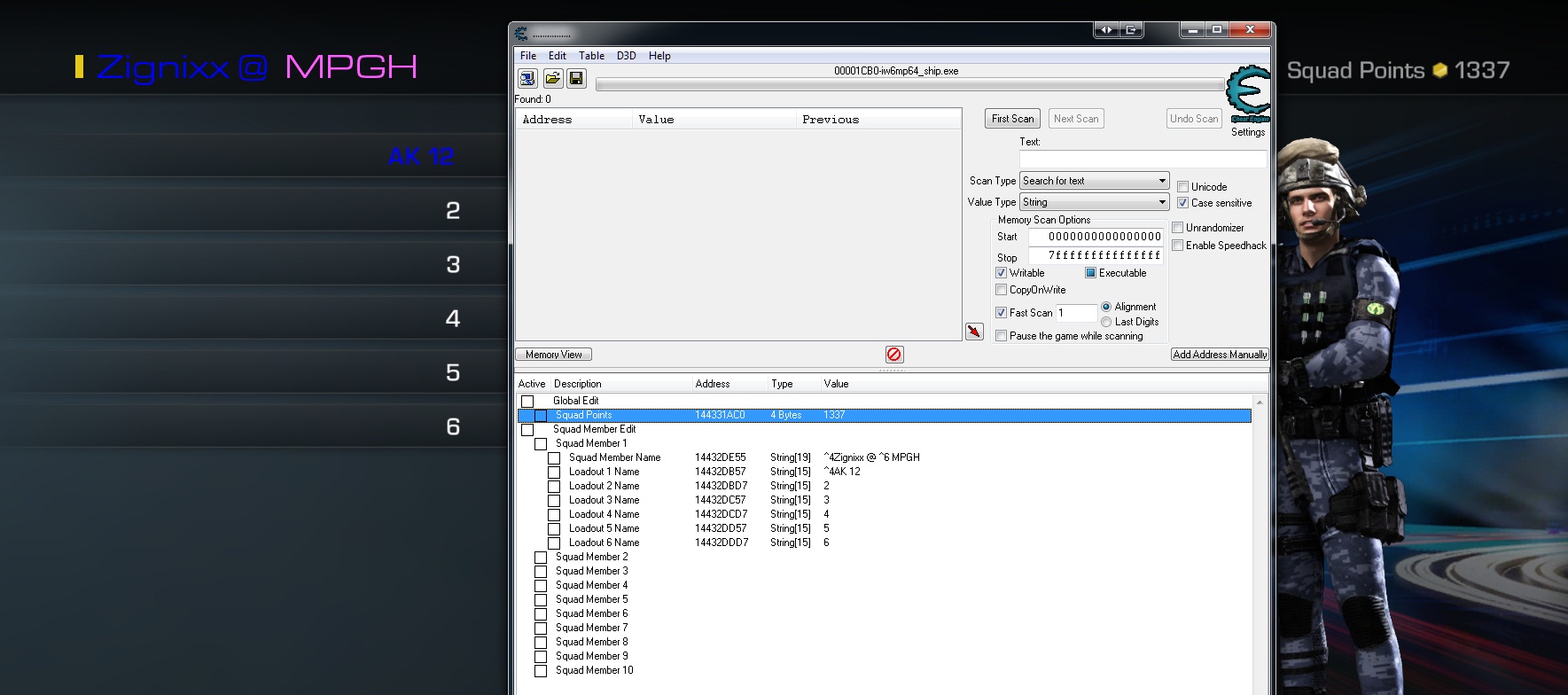Click the scan progress bar
The height and width of the screenshot is (695, 1568).
(910, 85)
